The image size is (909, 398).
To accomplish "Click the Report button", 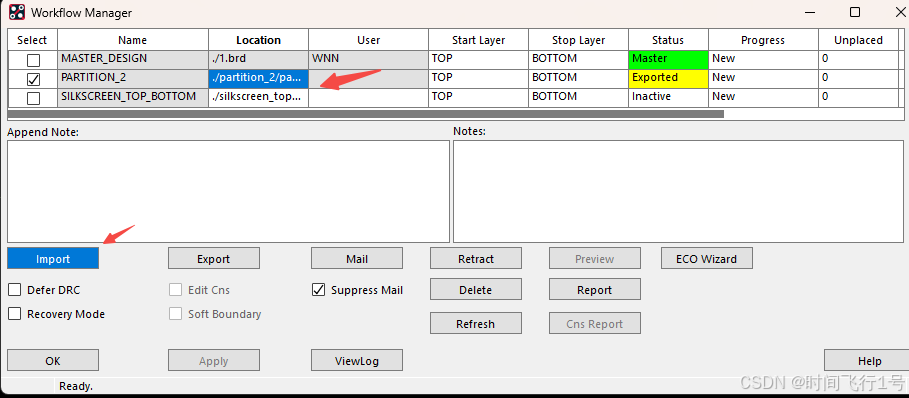I will [595, 290].
